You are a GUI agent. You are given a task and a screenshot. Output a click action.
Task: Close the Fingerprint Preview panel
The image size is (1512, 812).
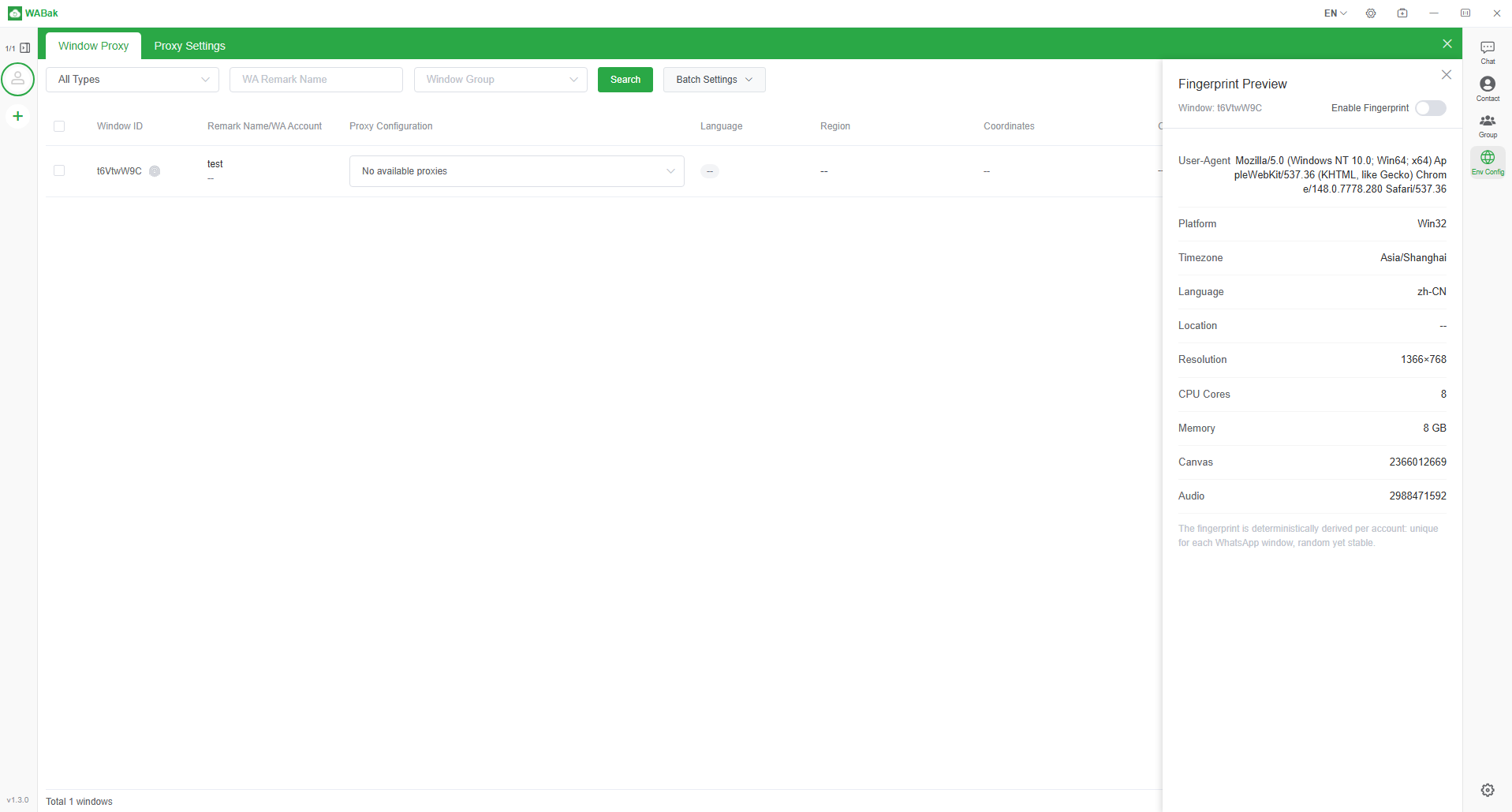click(1446, 75)
